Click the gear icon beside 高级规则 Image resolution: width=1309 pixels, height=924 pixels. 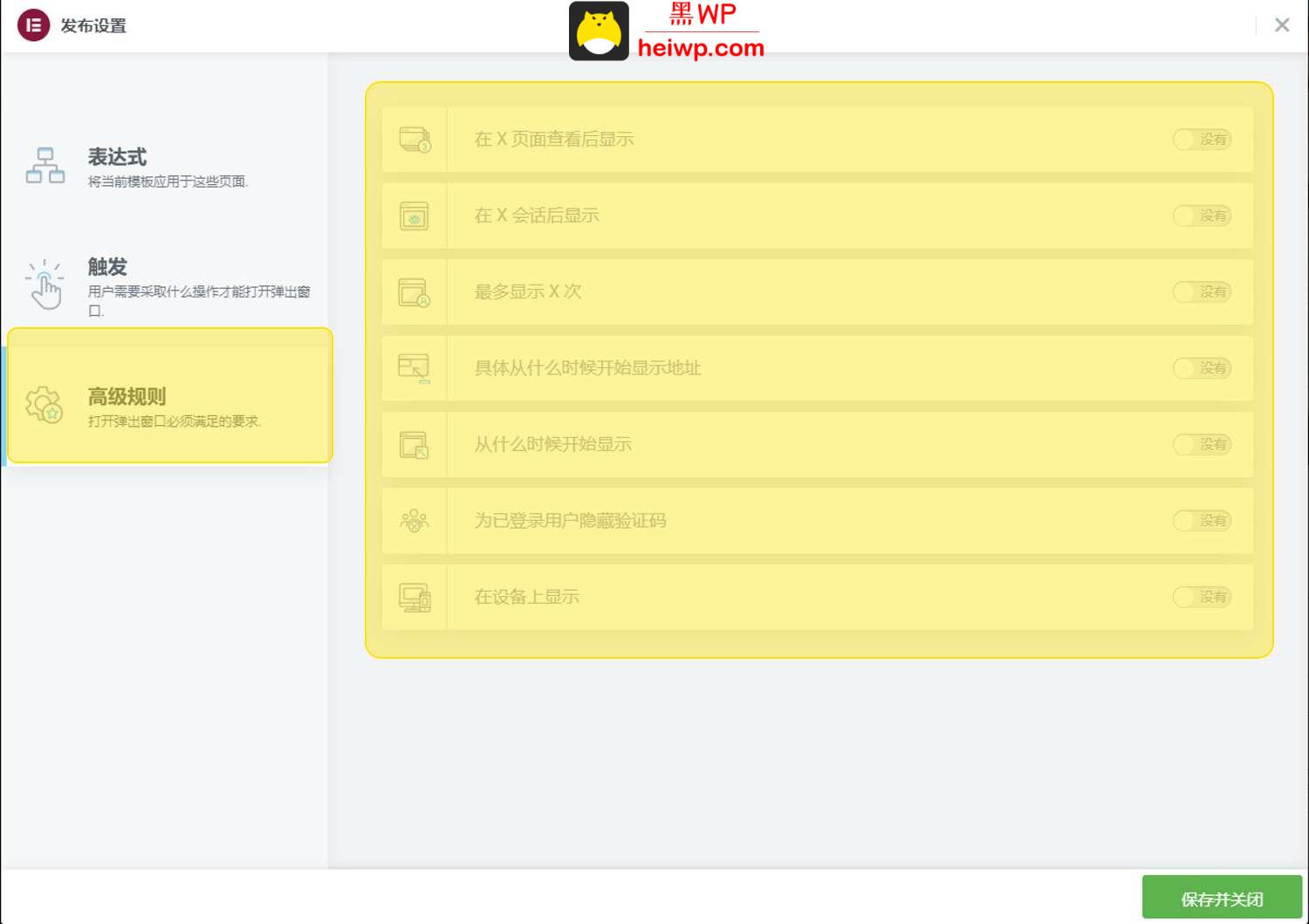point(44,405)
